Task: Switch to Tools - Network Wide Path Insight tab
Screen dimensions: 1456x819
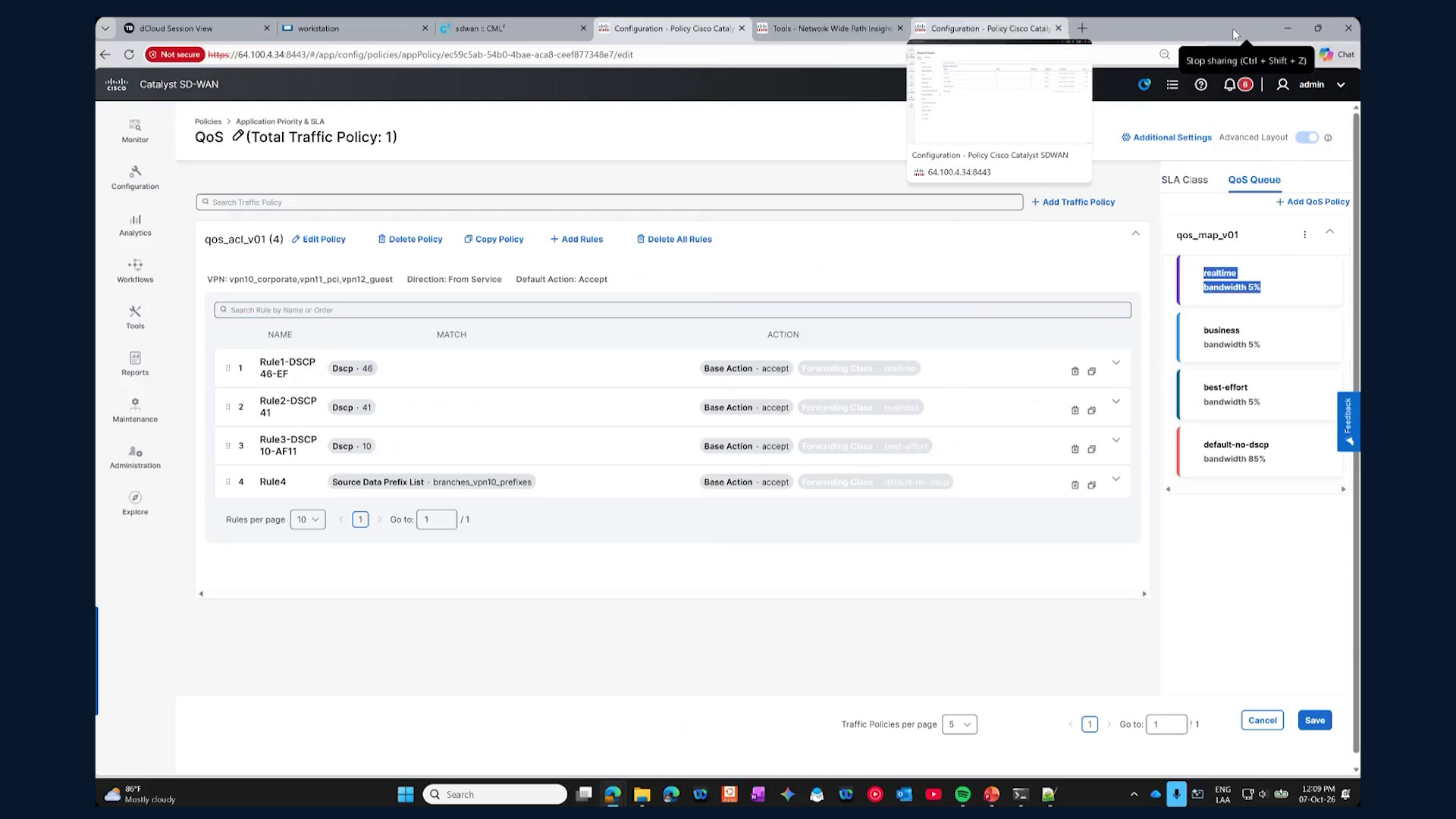Action: coord(831,28)
